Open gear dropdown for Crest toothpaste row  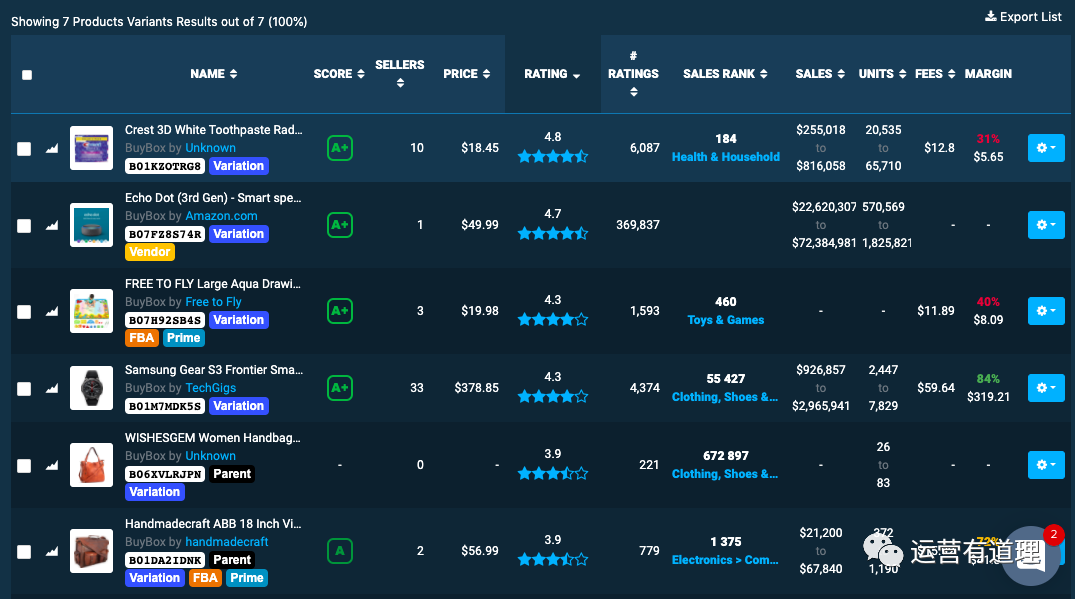pos(1046,148)
